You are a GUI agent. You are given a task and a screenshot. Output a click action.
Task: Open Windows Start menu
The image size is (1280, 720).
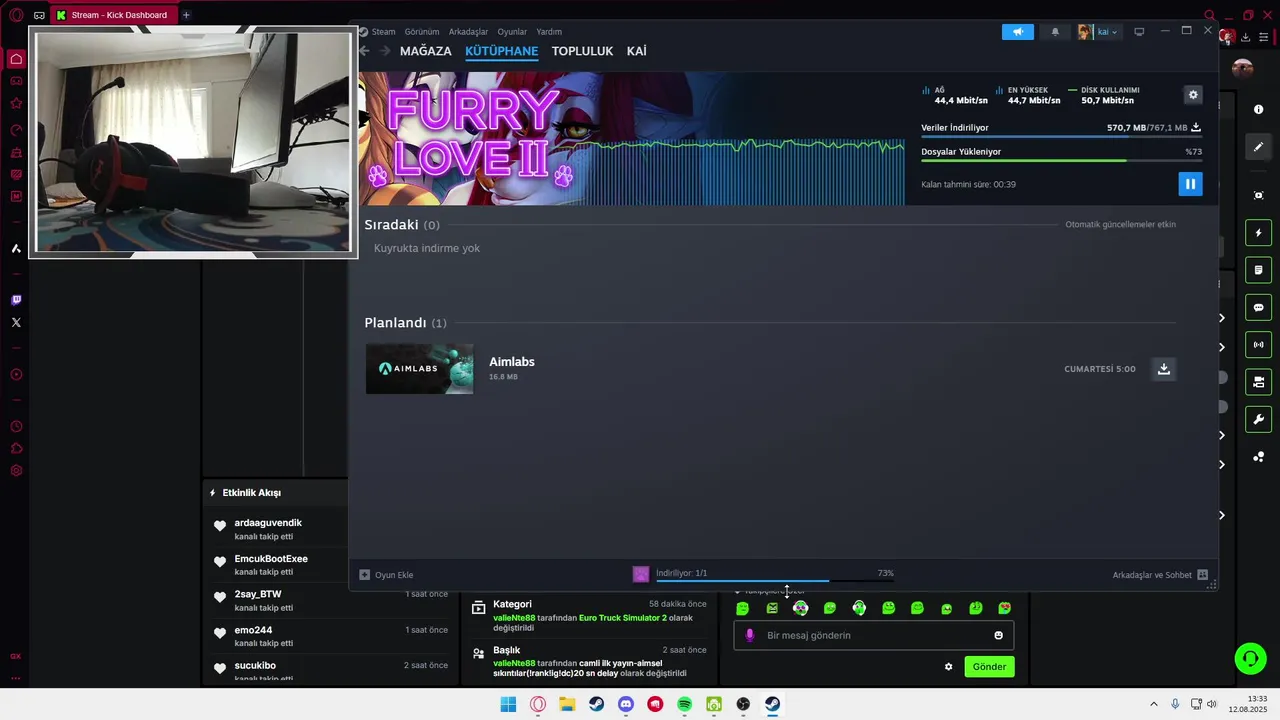508,704
